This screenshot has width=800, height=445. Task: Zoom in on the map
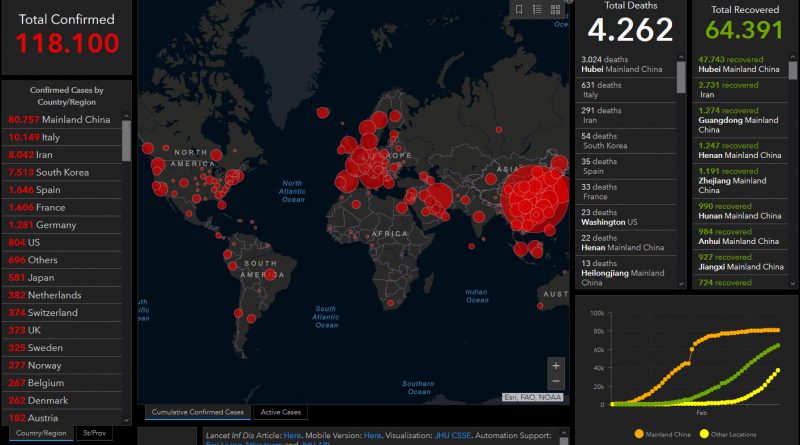(x=556, y=366)
